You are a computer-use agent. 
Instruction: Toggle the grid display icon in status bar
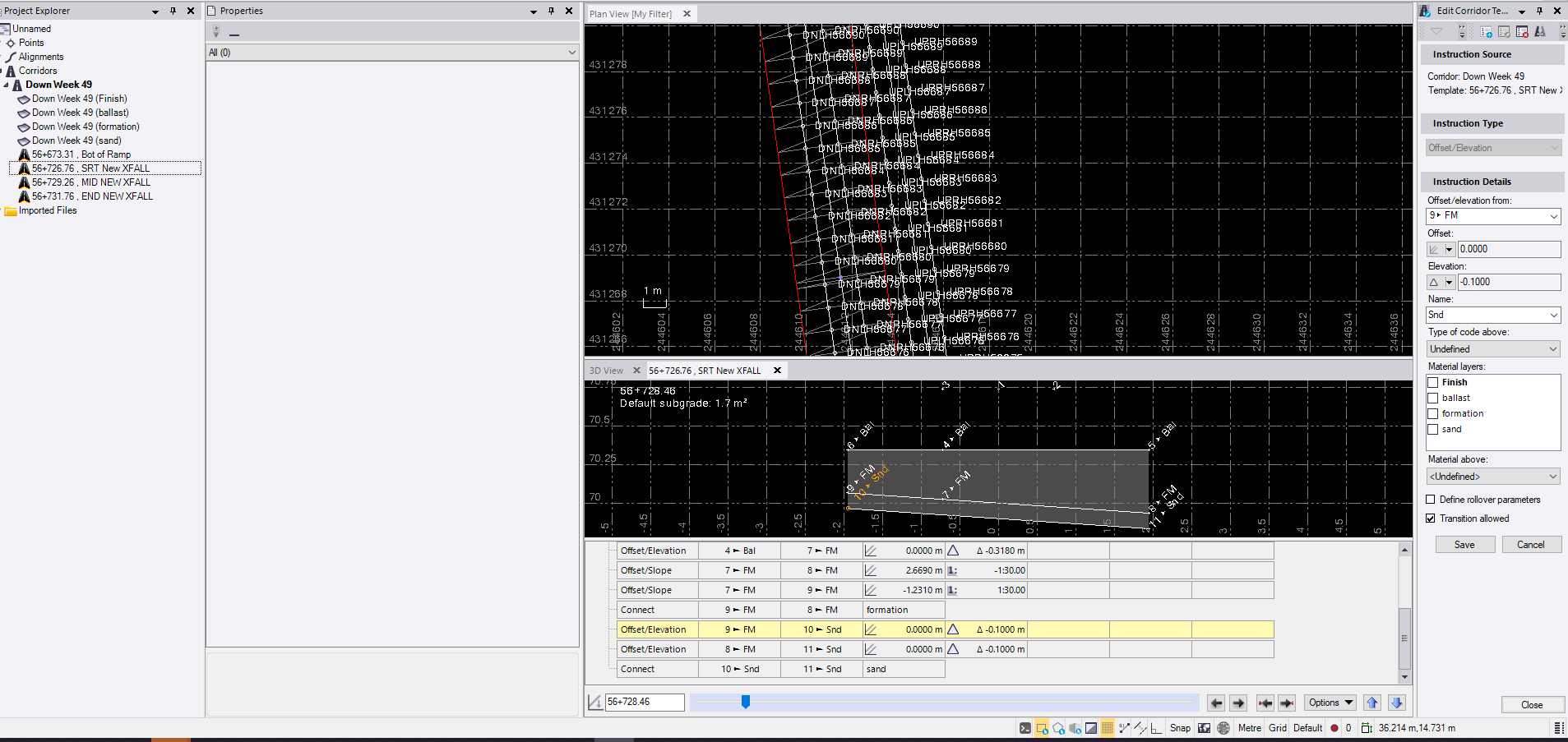(x=1108, y=728)
